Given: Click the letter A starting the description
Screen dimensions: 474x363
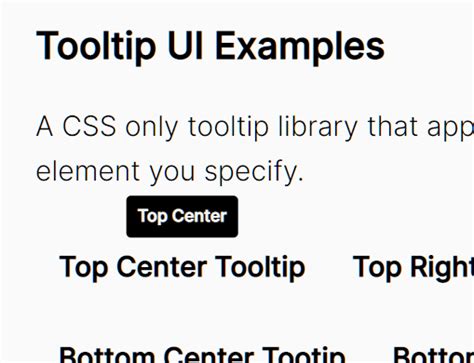Looking at the screenshot, I should coord(45,126).
